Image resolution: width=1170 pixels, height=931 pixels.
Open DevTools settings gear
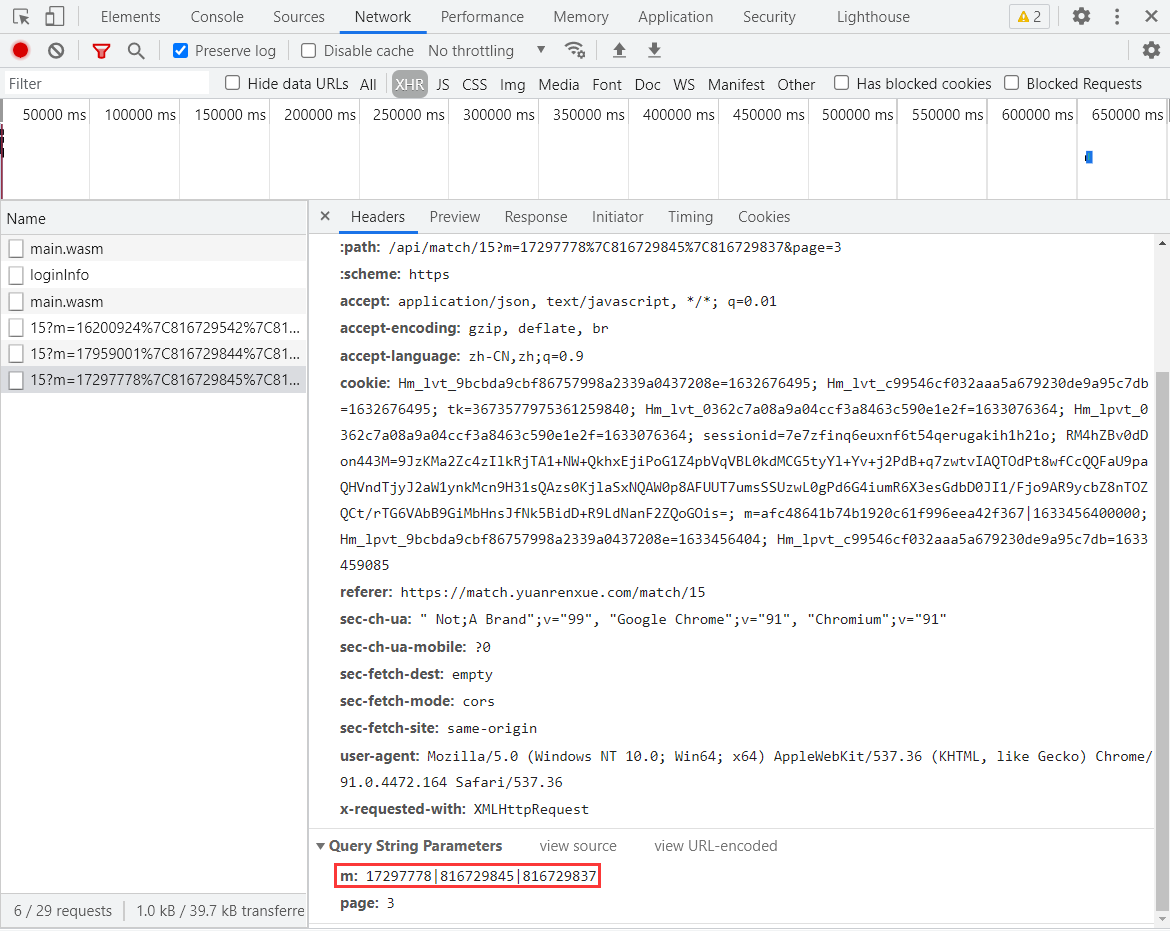pyautogui.click(x=1081, y=16)
